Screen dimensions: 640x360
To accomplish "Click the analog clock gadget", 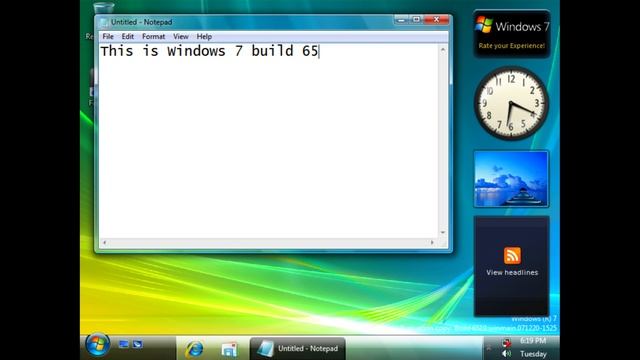I will coord(511,104).
